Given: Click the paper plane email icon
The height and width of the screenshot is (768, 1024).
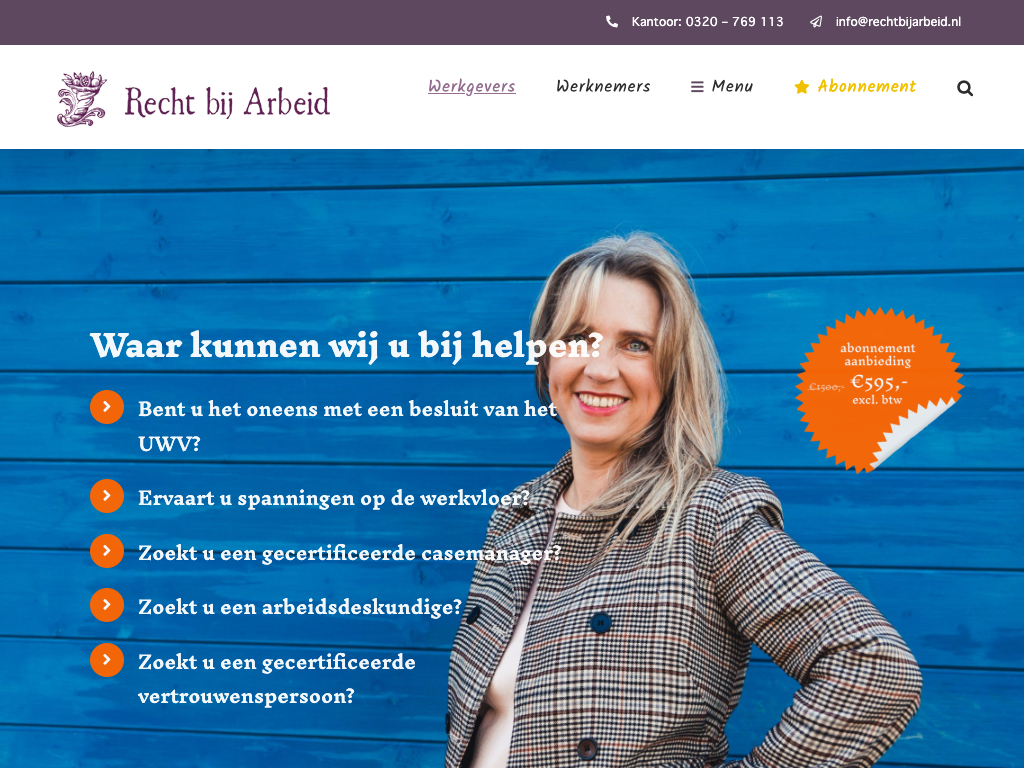Looking at the screenshot, I should (816, 22).
